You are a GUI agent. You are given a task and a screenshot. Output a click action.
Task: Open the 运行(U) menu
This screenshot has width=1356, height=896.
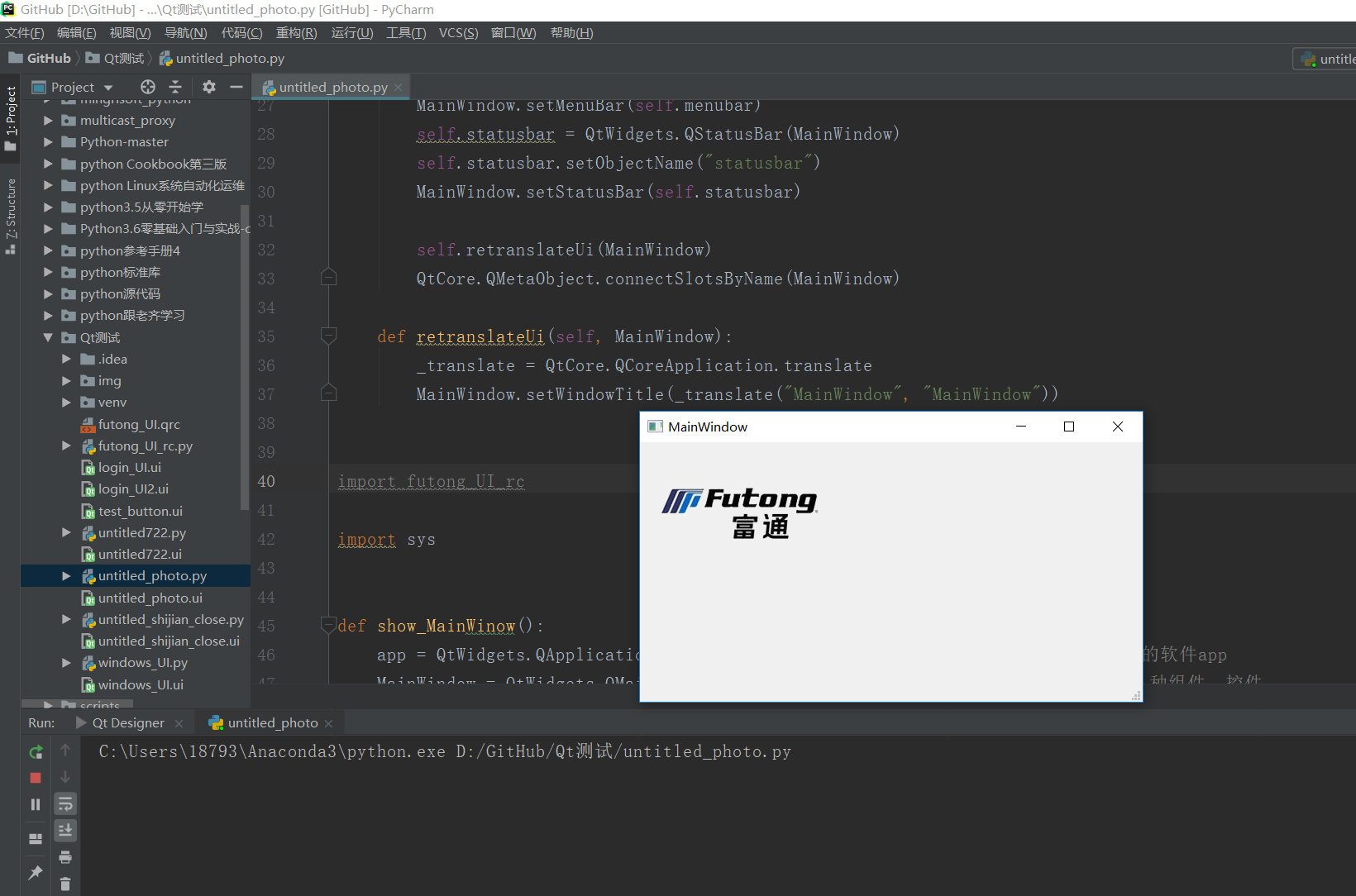pos(352,33)
